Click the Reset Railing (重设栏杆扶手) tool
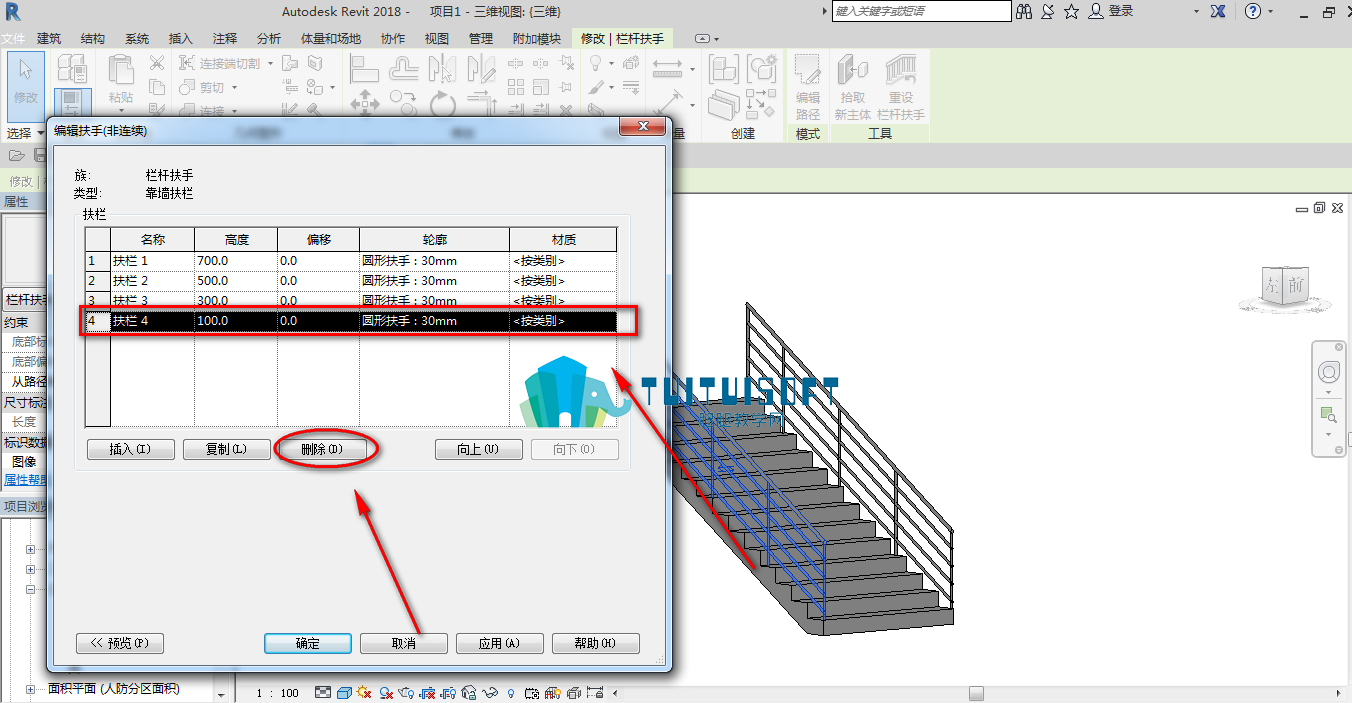 (x=901, y=88)
